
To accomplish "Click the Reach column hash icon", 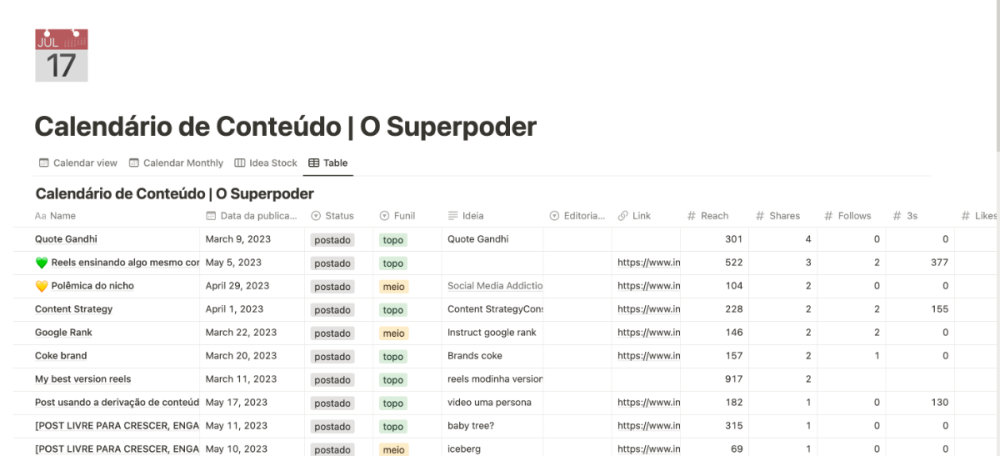I will (692, 216).
